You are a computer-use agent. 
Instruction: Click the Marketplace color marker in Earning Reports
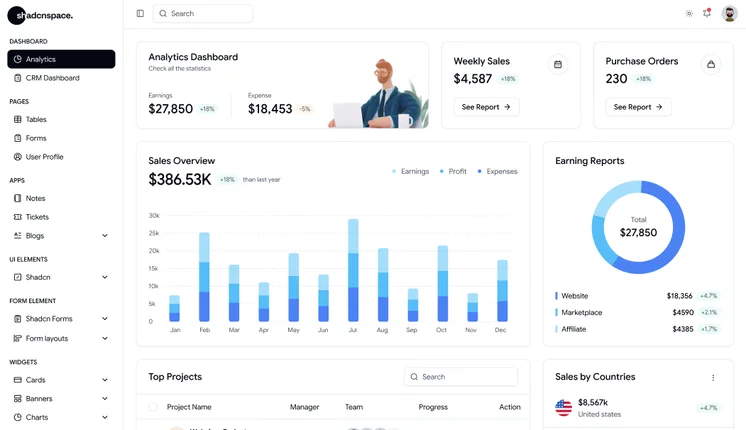pyautogui.click(x=556, y=313)
